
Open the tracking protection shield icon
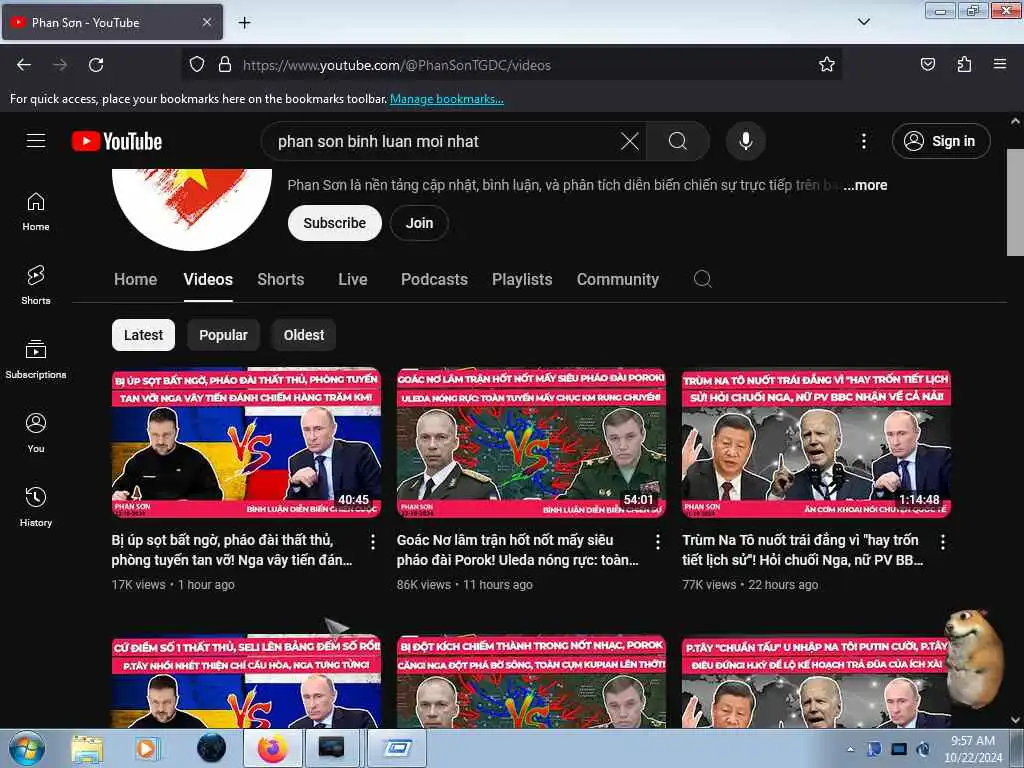click(x=197, y=65)
